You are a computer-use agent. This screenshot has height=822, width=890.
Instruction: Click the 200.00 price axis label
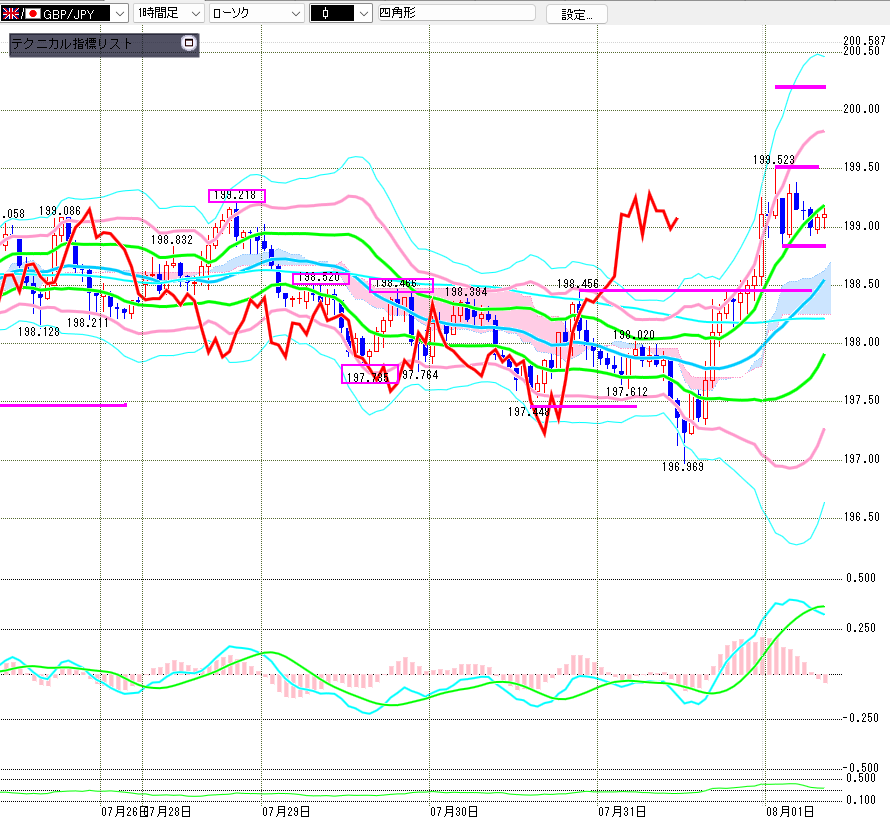pyautogui.click(x=861, y=109)
